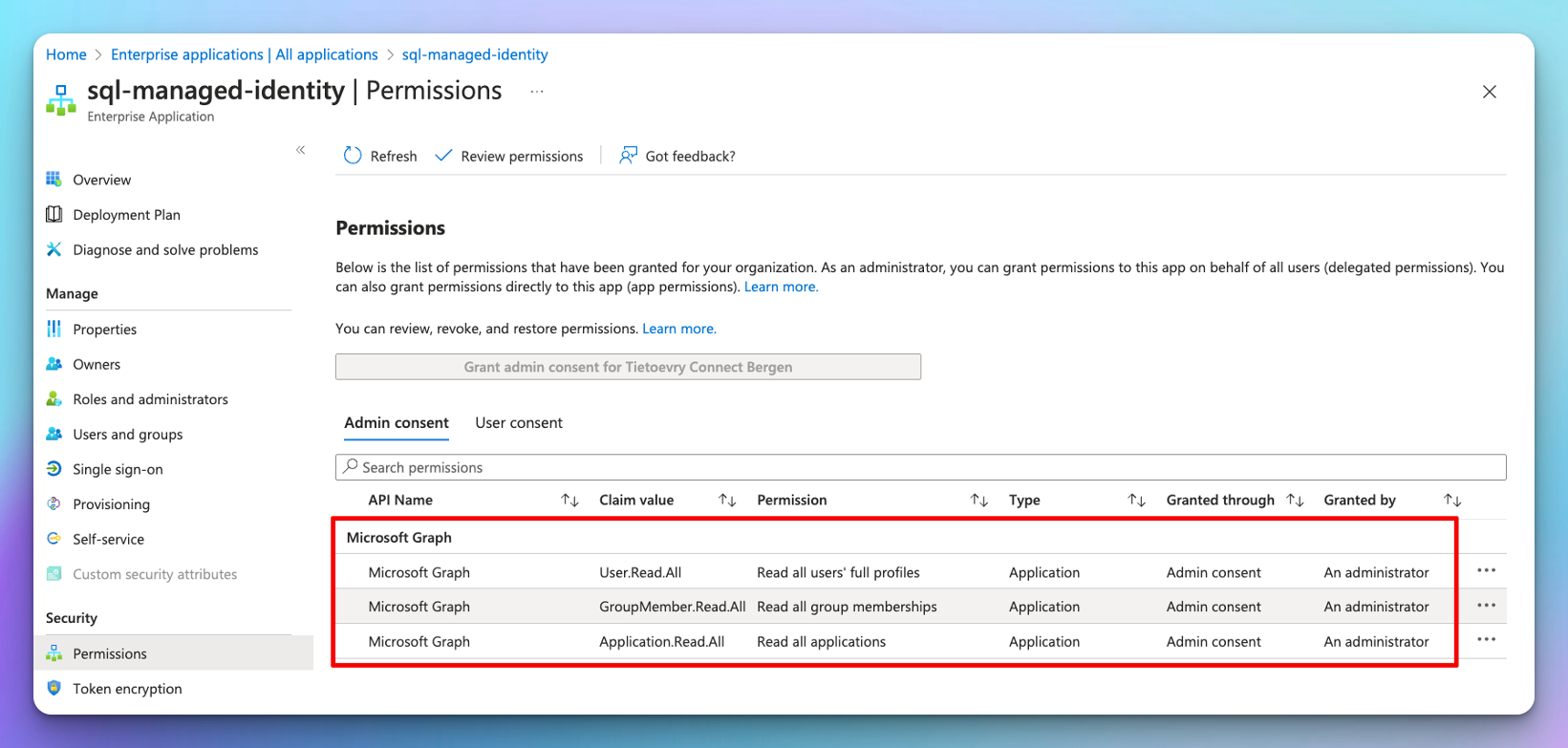Click Read all group memberships text

coord(847,607)
